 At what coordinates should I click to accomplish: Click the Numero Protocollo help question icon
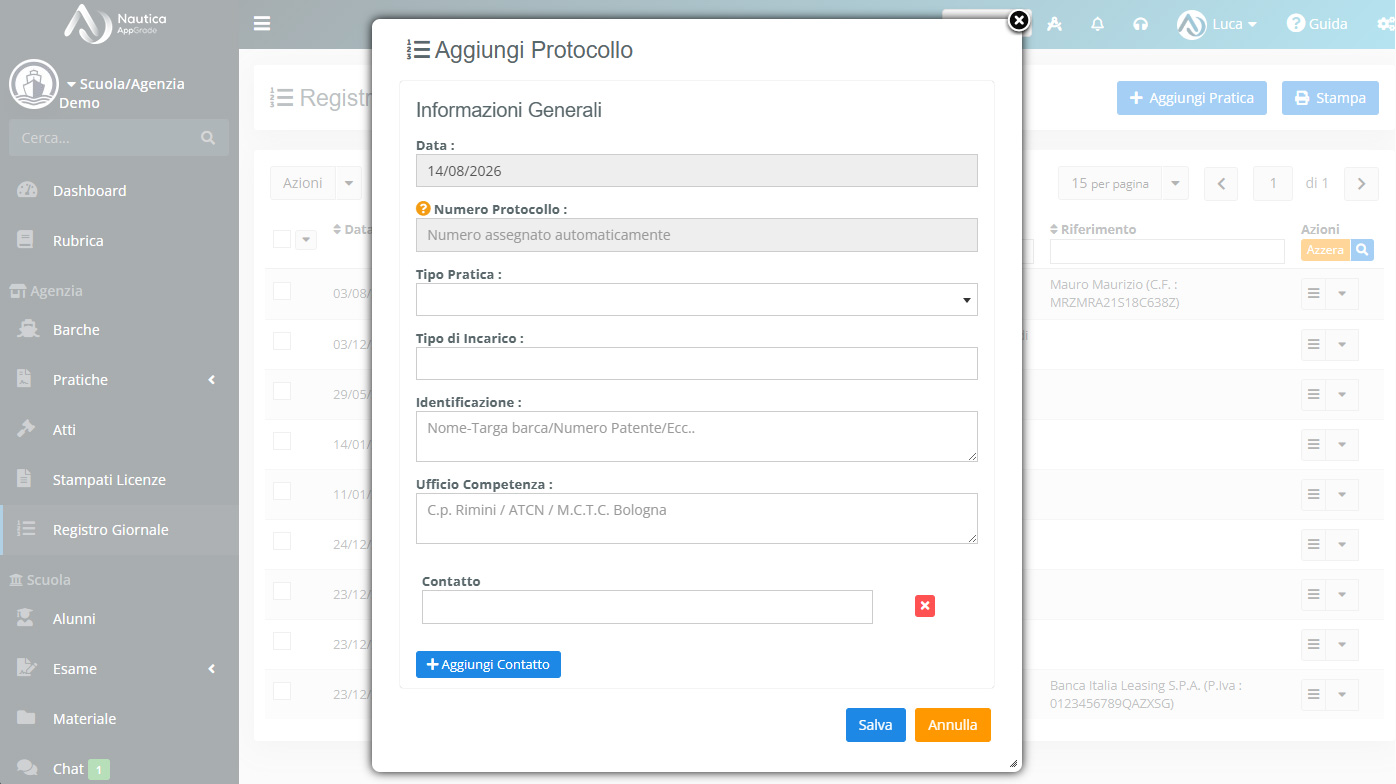(423, 209)
